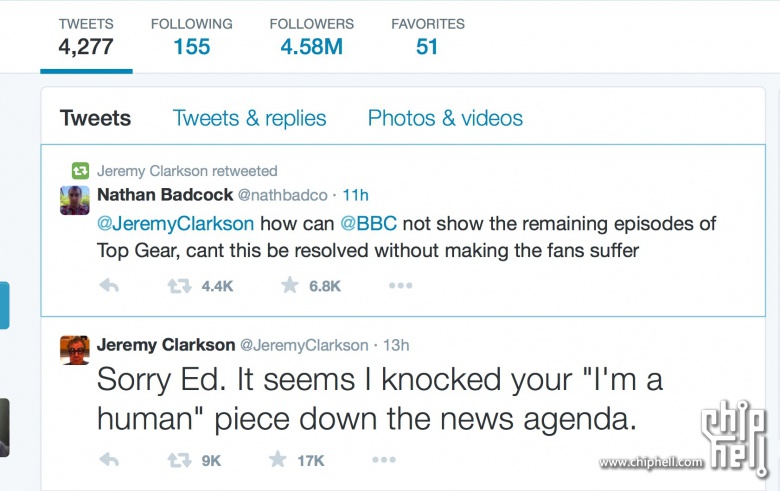Image resolution: width=780 pixels, height=491 pixels.
Task: Favorite Nathan Badcock's tweet with the star
Action: pyautogui.click(x=290, y=286)
